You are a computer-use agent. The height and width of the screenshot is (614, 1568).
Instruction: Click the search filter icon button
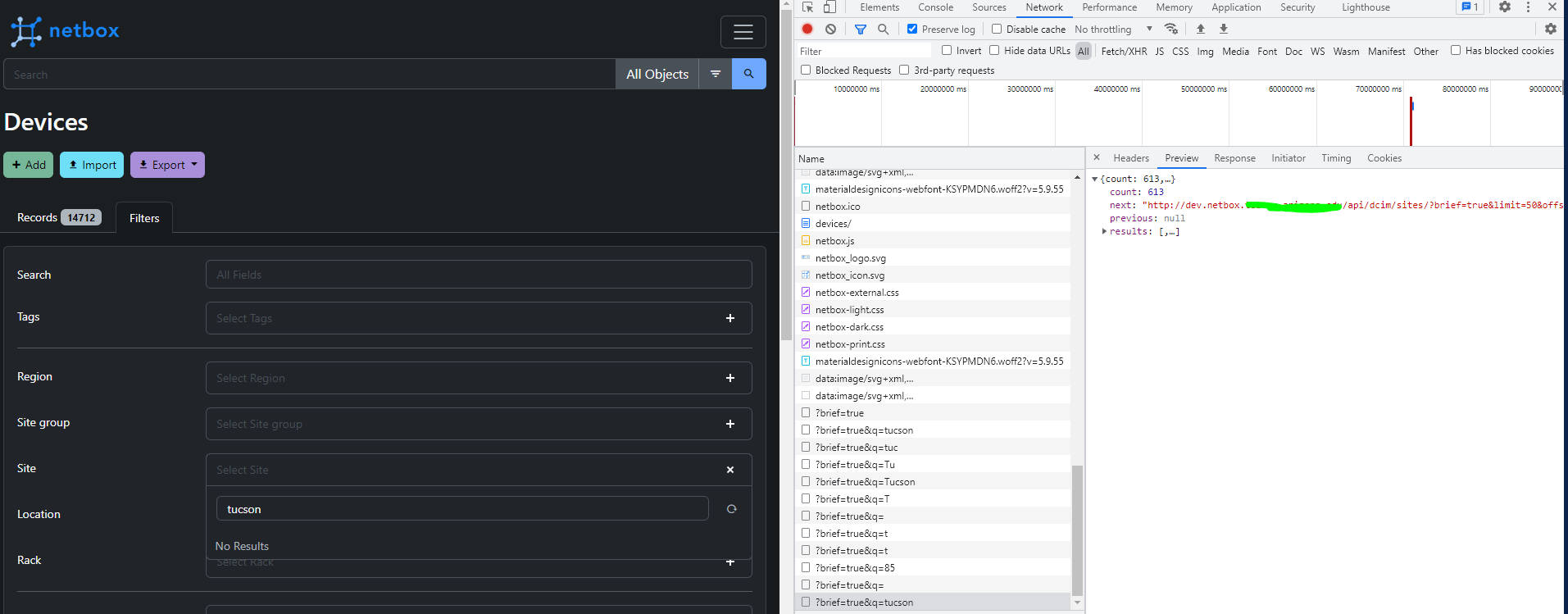point(716,74)
